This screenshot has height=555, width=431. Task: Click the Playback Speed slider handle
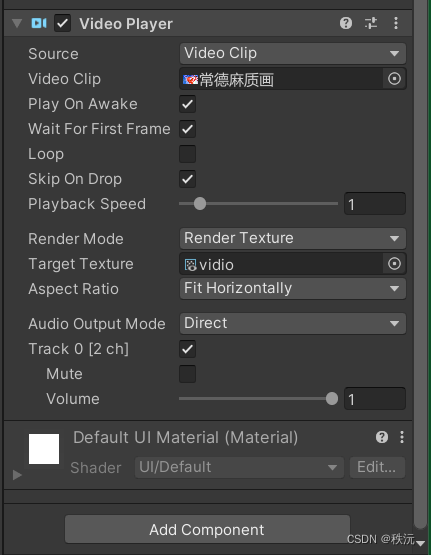coord(200,204)
